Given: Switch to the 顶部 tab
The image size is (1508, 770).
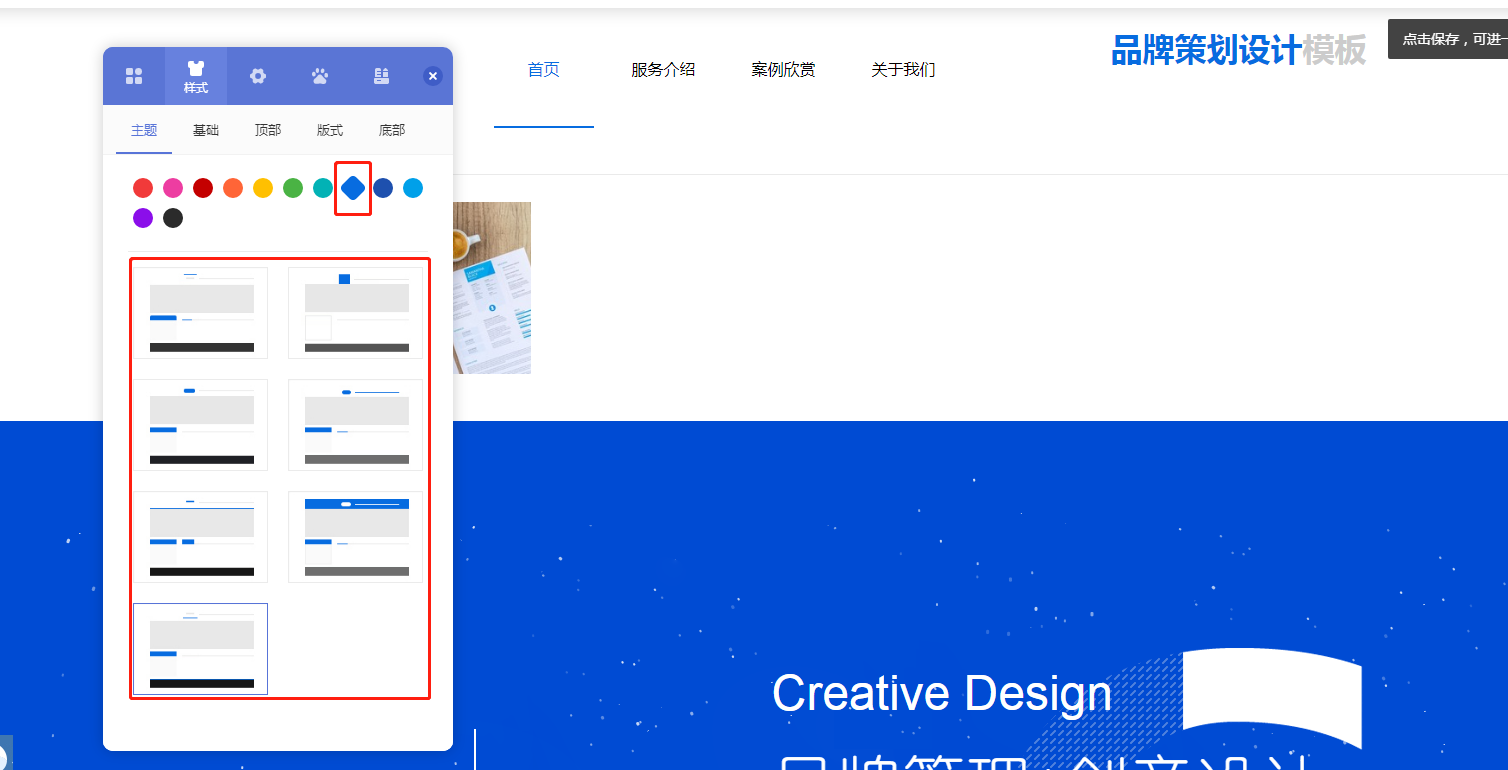Looking at the screenshot, I should 268,130.
